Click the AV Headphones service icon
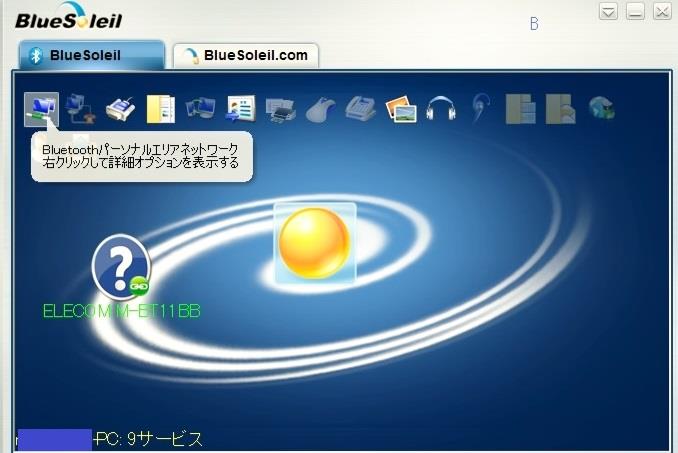This screenshot has height=453, width=678. 441,108
